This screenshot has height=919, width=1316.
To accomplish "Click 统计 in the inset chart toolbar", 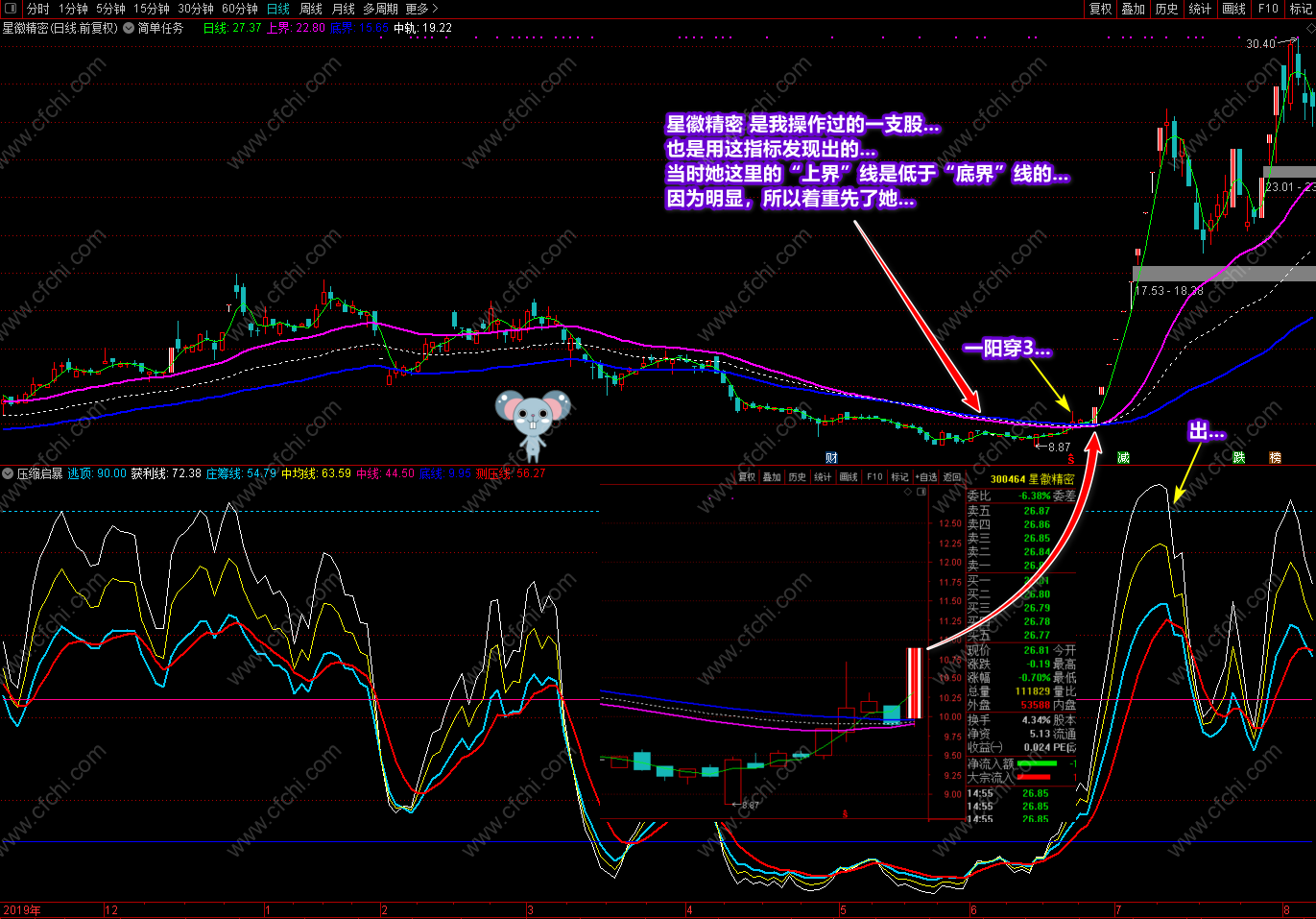I will (823, 477).
